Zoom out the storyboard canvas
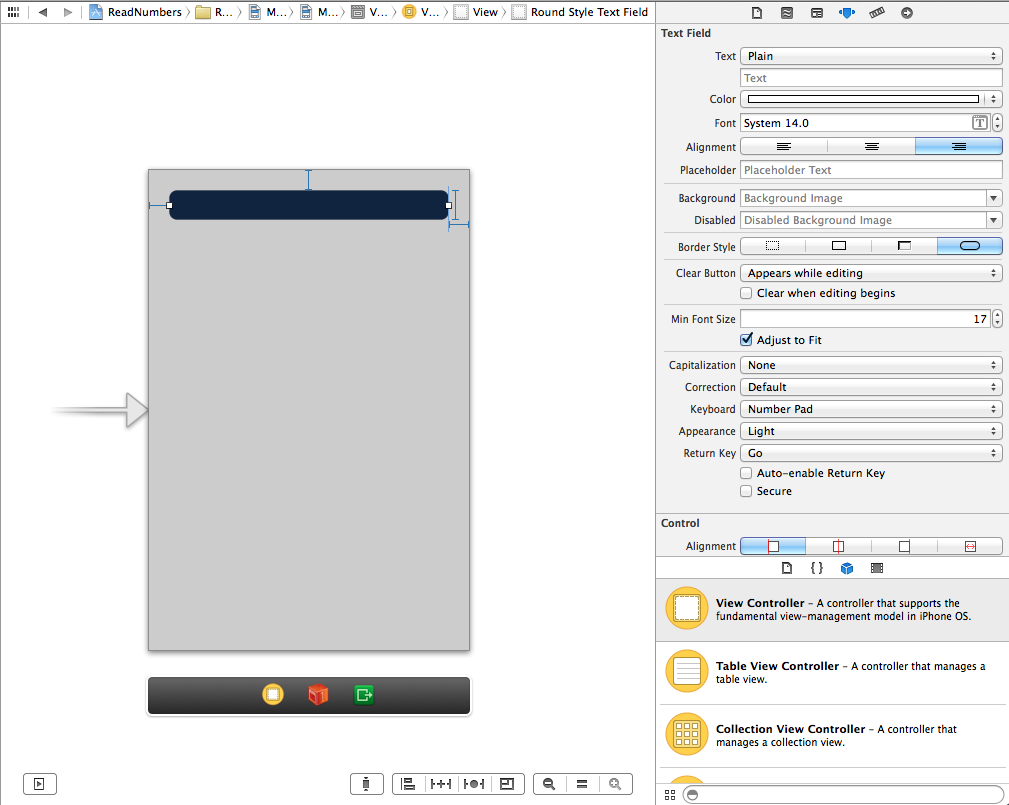This screenshot has width=1009, height=805. point(549,784)
